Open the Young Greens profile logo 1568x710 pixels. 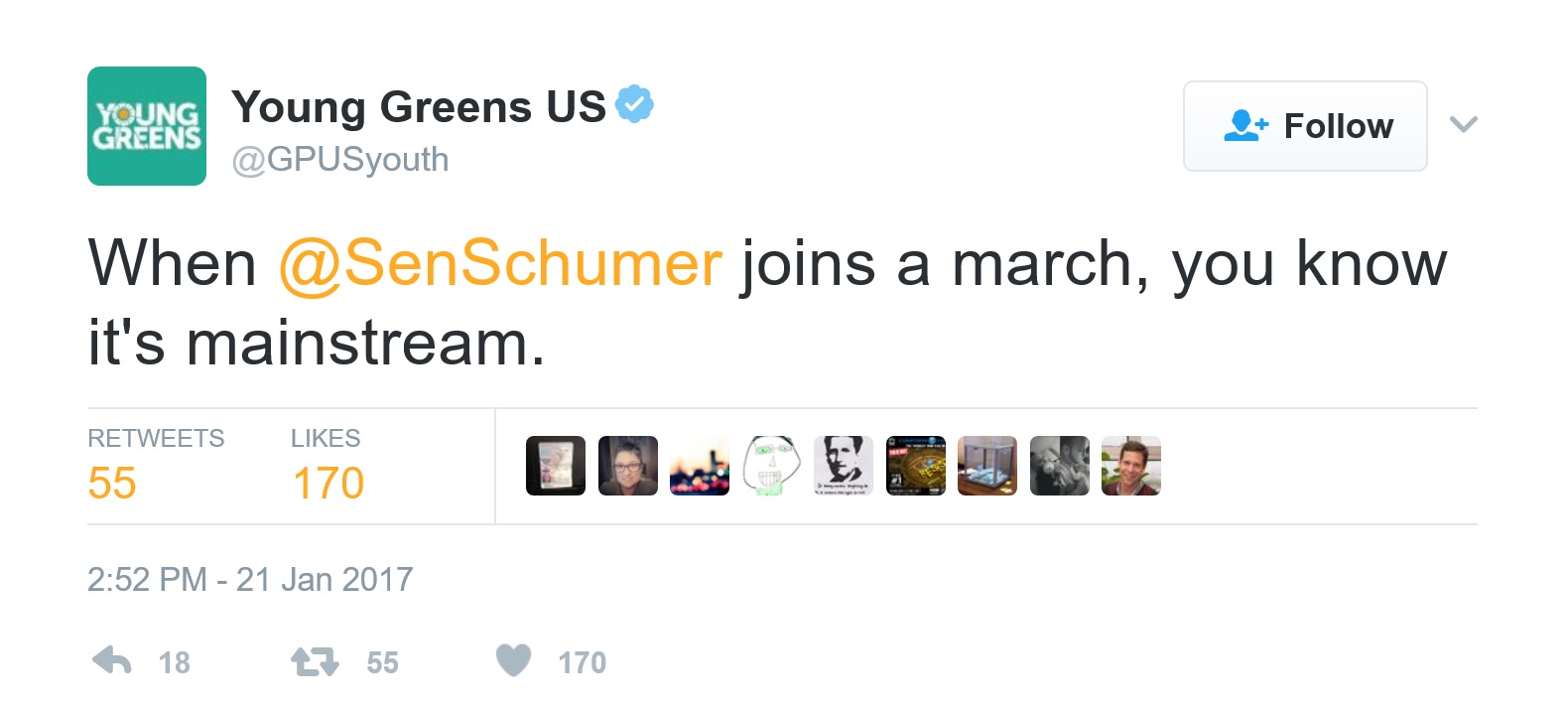[x=147, y=126]
